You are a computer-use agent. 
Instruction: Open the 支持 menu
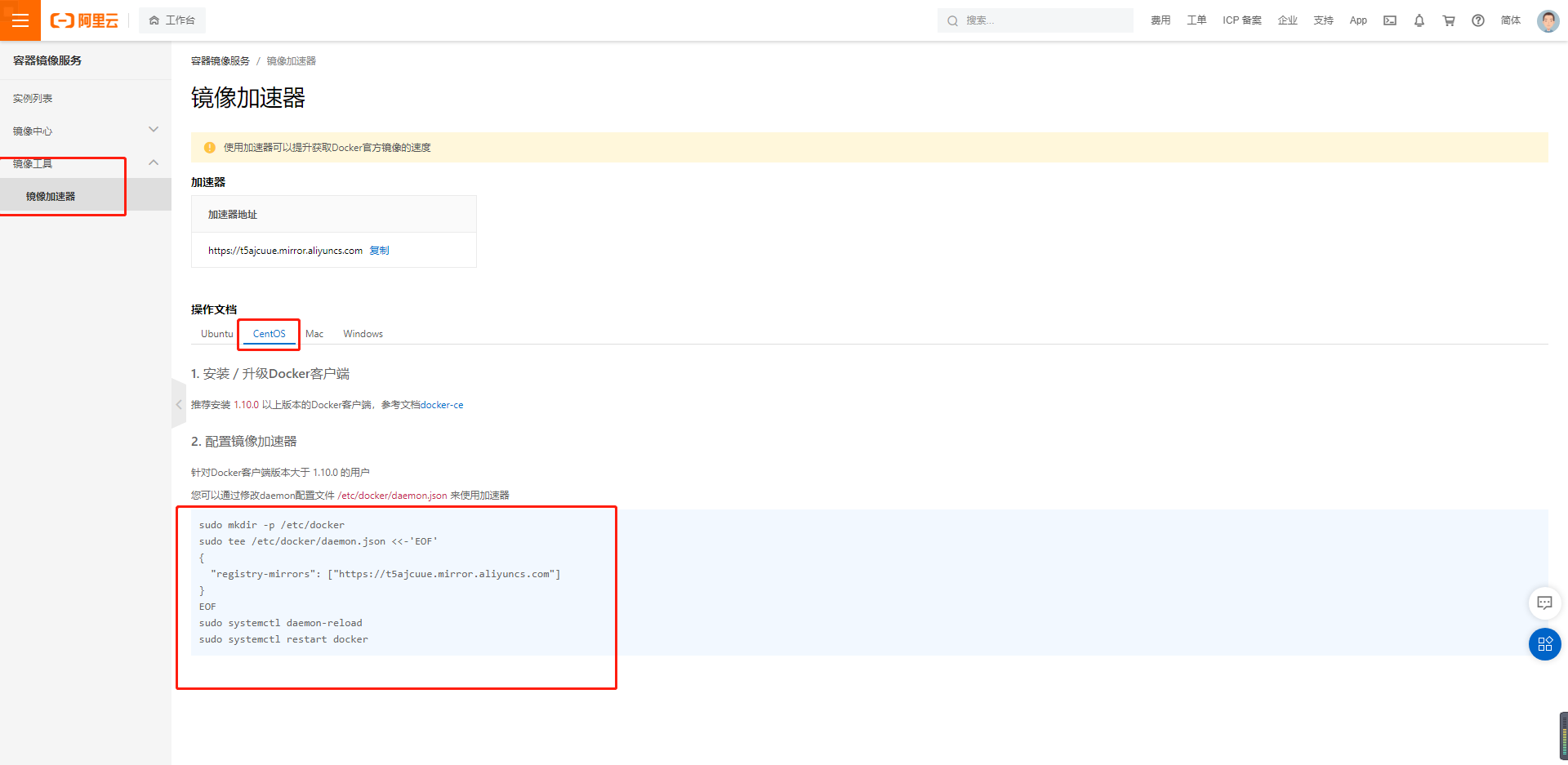coord(1324,20)
